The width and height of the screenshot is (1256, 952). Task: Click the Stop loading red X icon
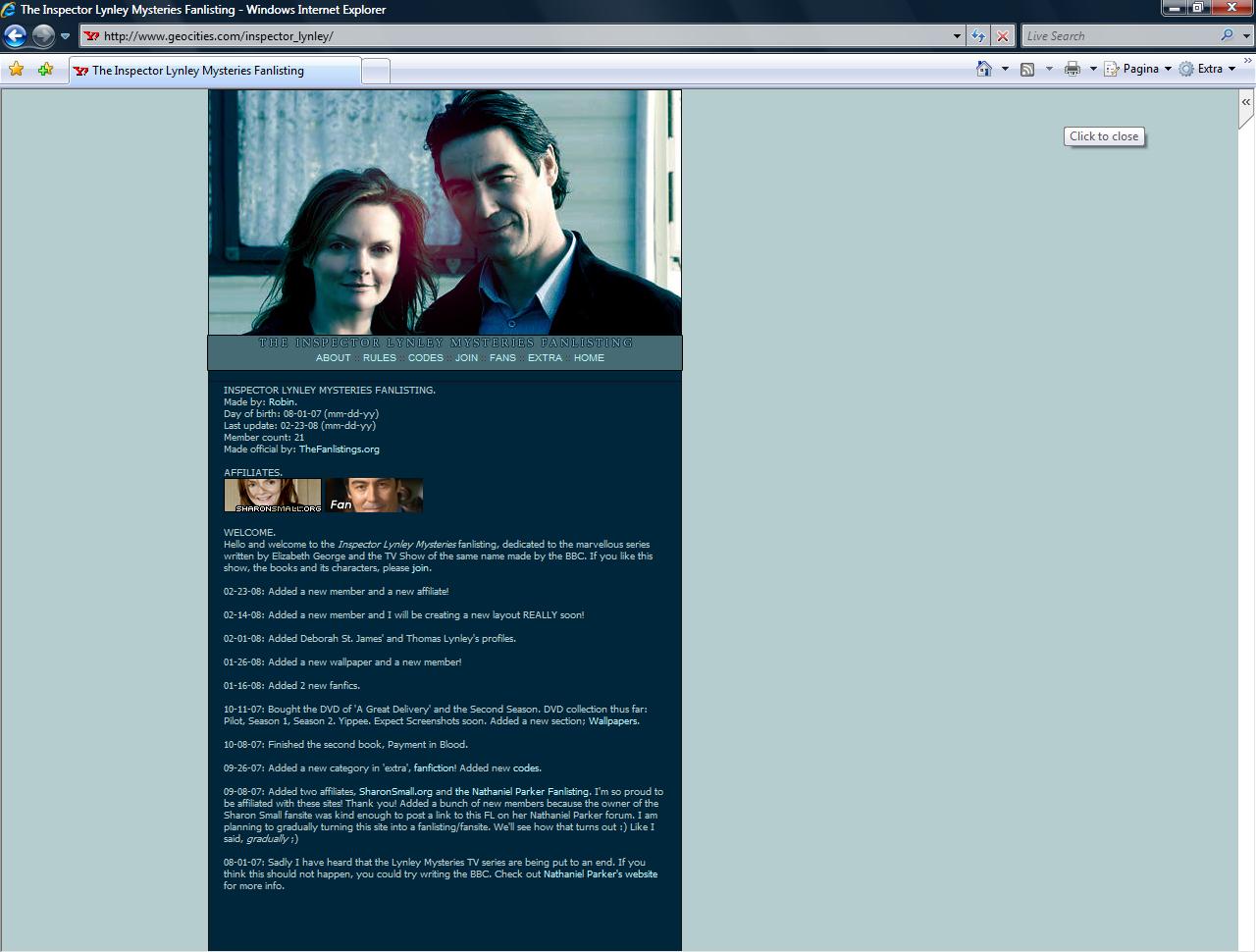pyautogui.click(x=1002, y=36)
